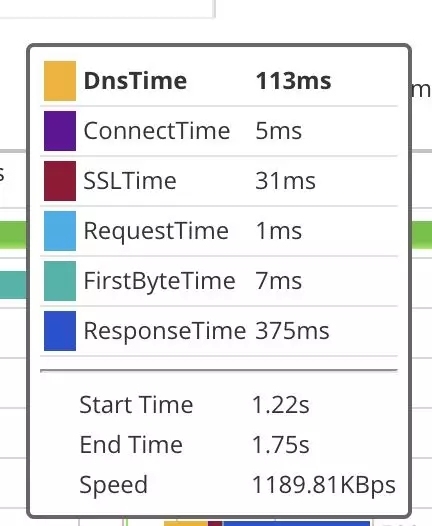
Task: Select the FirstByteTime label
Action: point(159,281)
